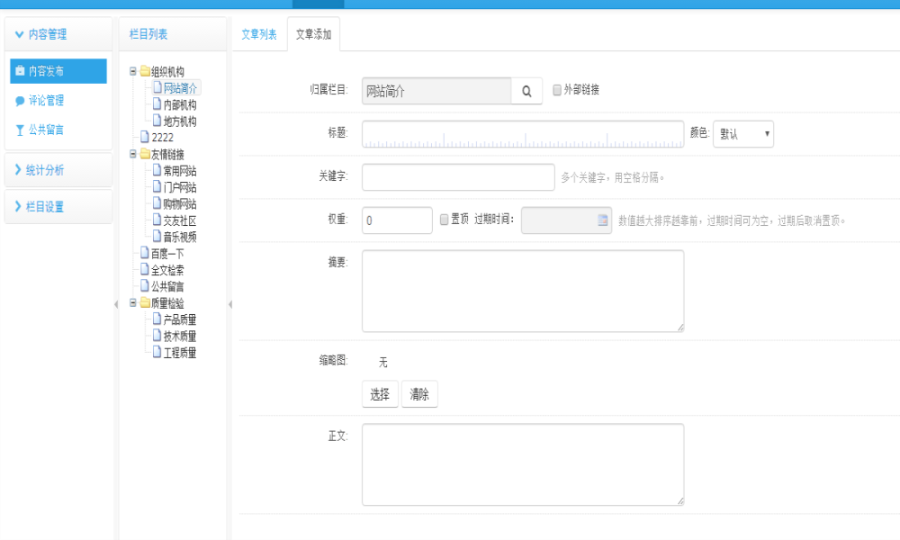
Task: Click the 公共留言 filter icon
Action: coord(20,130)
